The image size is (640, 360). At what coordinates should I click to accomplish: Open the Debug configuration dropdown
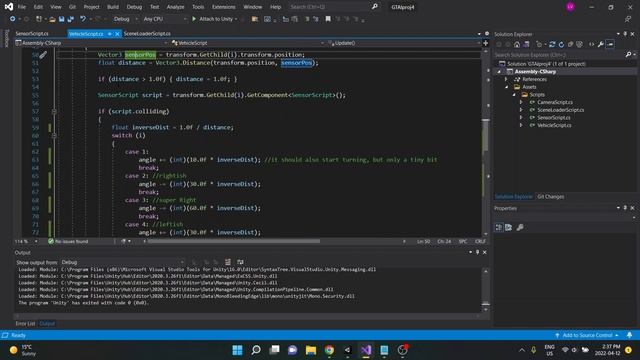pyautogui.click(x=125, y=19)
